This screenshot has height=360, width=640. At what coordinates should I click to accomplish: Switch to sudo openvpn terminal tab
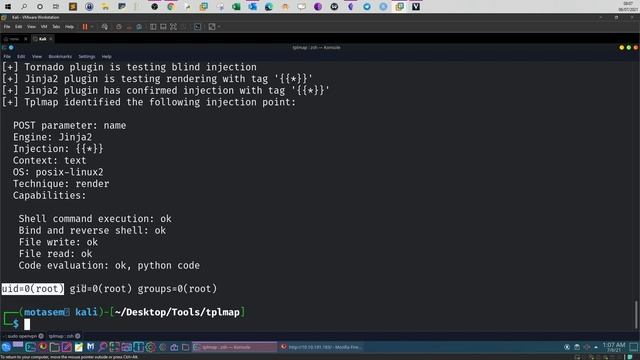click(x=22, y=336)
